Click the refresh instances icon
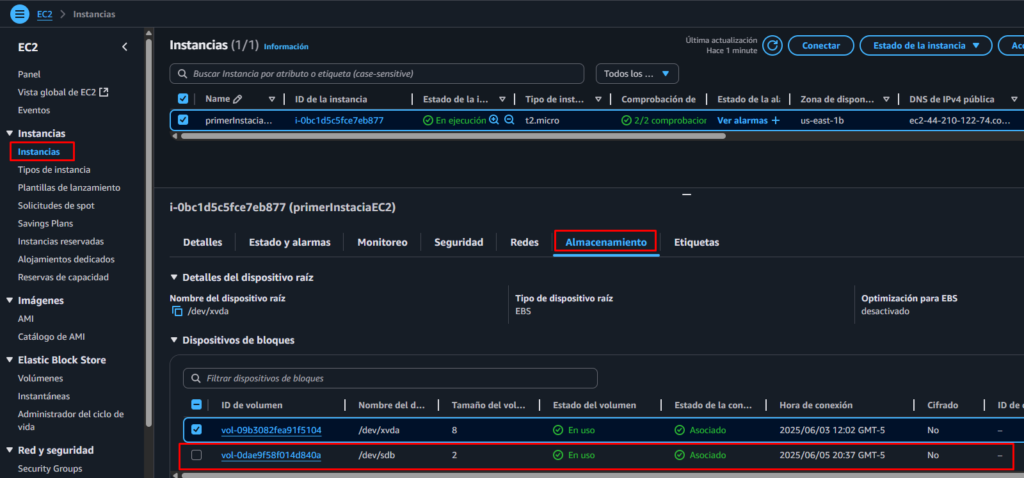This screenshot has width=1024, height=478. click(x=773, y=46)
